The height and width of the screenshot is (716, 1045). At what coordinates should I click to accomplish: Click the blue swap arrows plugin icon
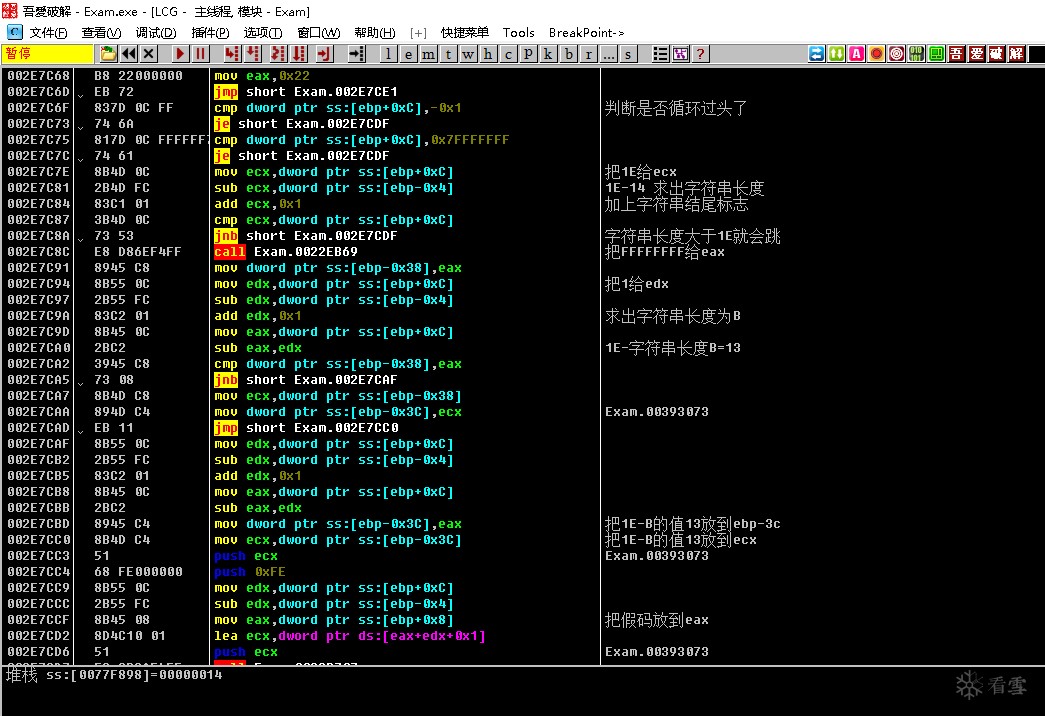(816, 54)
